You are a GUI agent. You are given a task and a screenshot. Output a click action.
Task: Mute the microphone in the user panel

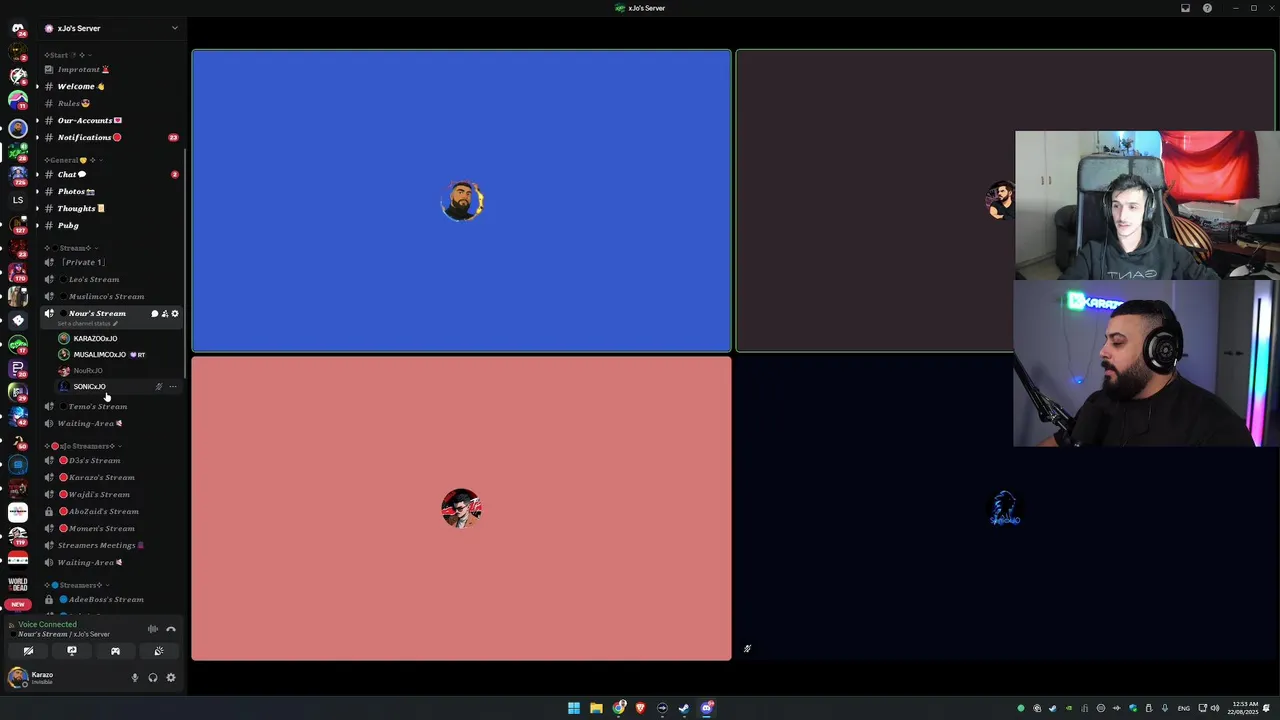tap(135, 678)
